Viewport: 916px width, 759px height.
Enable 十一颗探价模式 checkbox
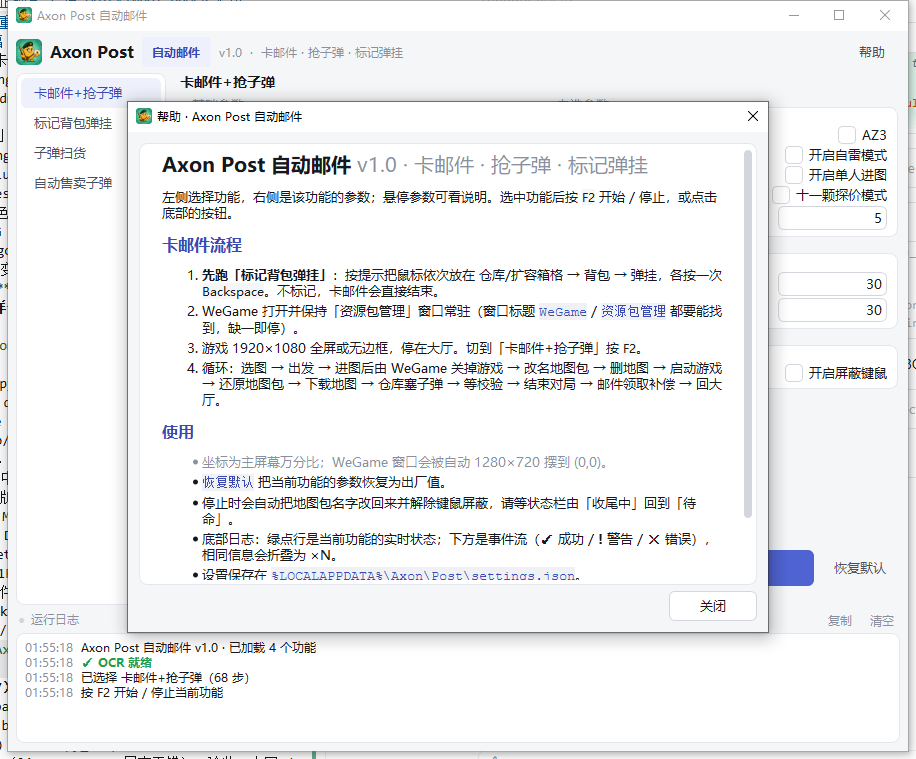pyautogui.click(x=781, y=195)
